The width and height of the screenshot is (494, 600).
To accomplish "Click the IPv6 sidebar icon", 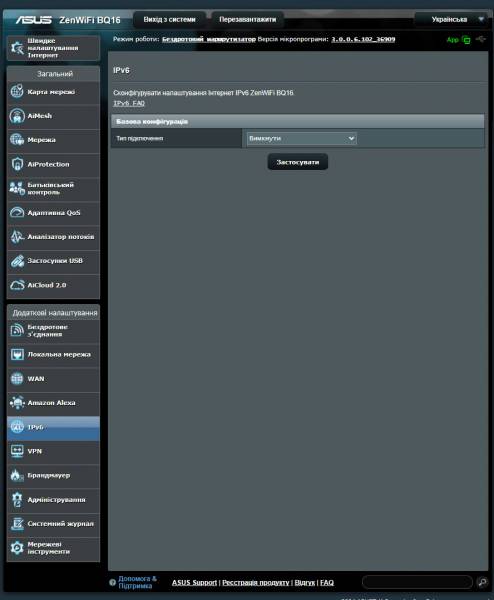I will pos(17,427).
